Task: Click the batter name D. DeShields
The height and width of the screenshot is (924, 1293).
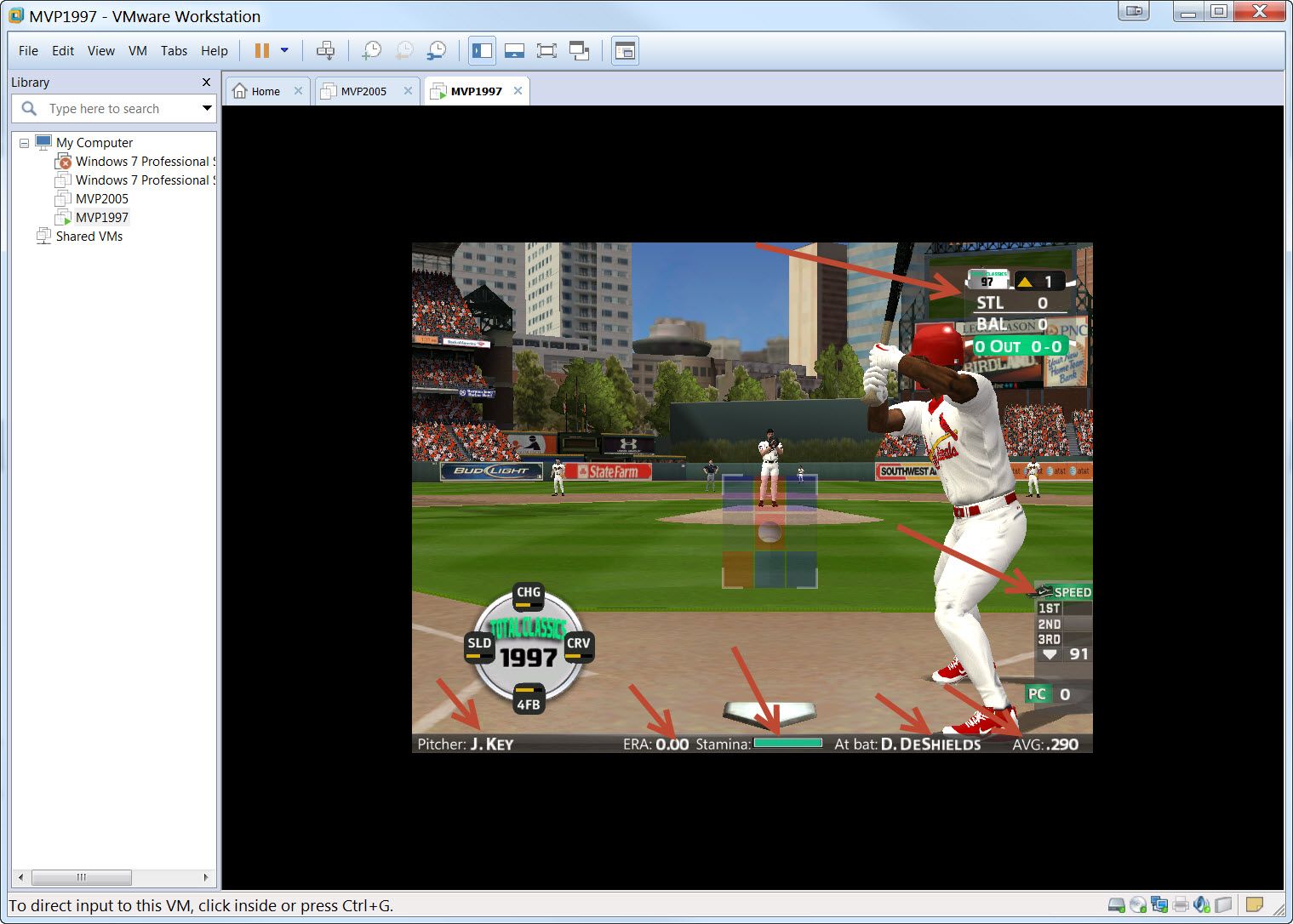Action: [930, 744]
